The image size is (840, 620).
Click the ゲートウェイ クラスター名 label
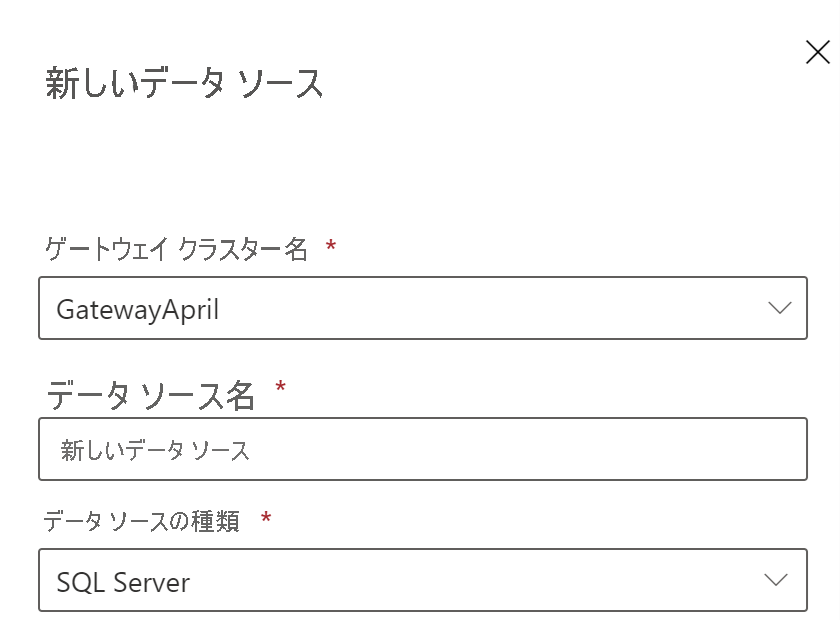point(176,249)
